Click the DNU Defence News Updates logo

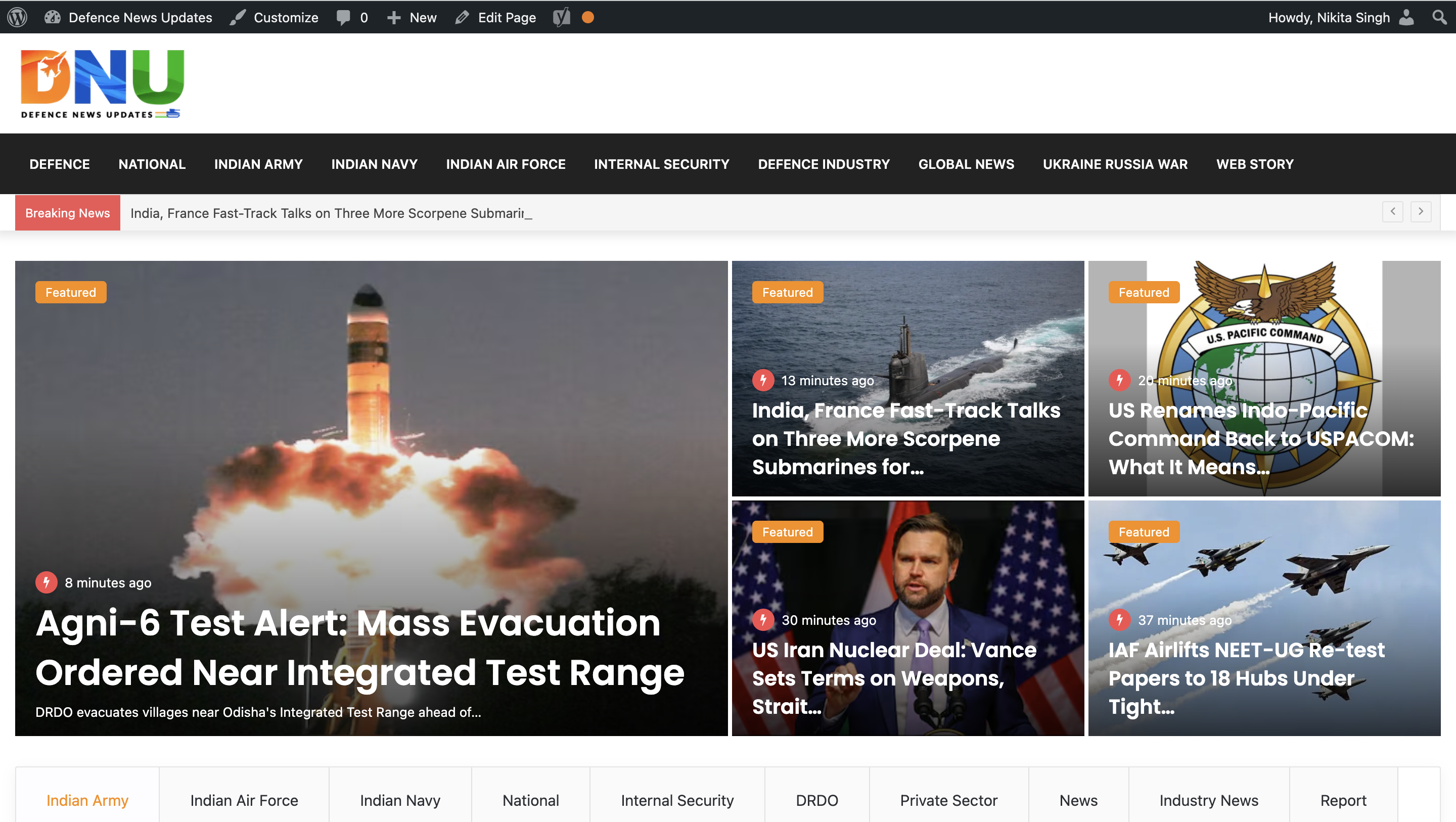tap(102, 84)
